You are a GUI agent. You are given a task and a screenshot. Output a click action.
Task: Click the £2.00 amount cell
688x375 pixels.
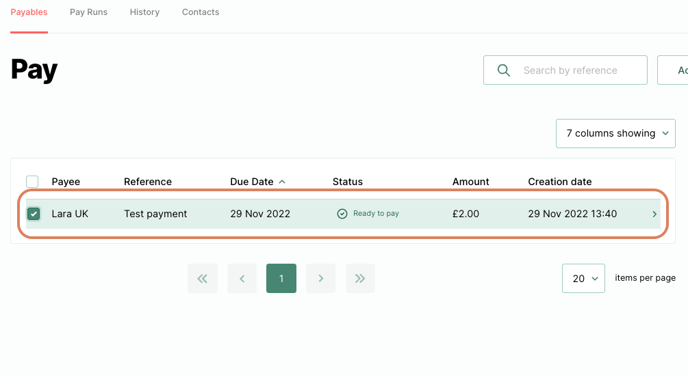pyautogui.click(x=466, y=214)
